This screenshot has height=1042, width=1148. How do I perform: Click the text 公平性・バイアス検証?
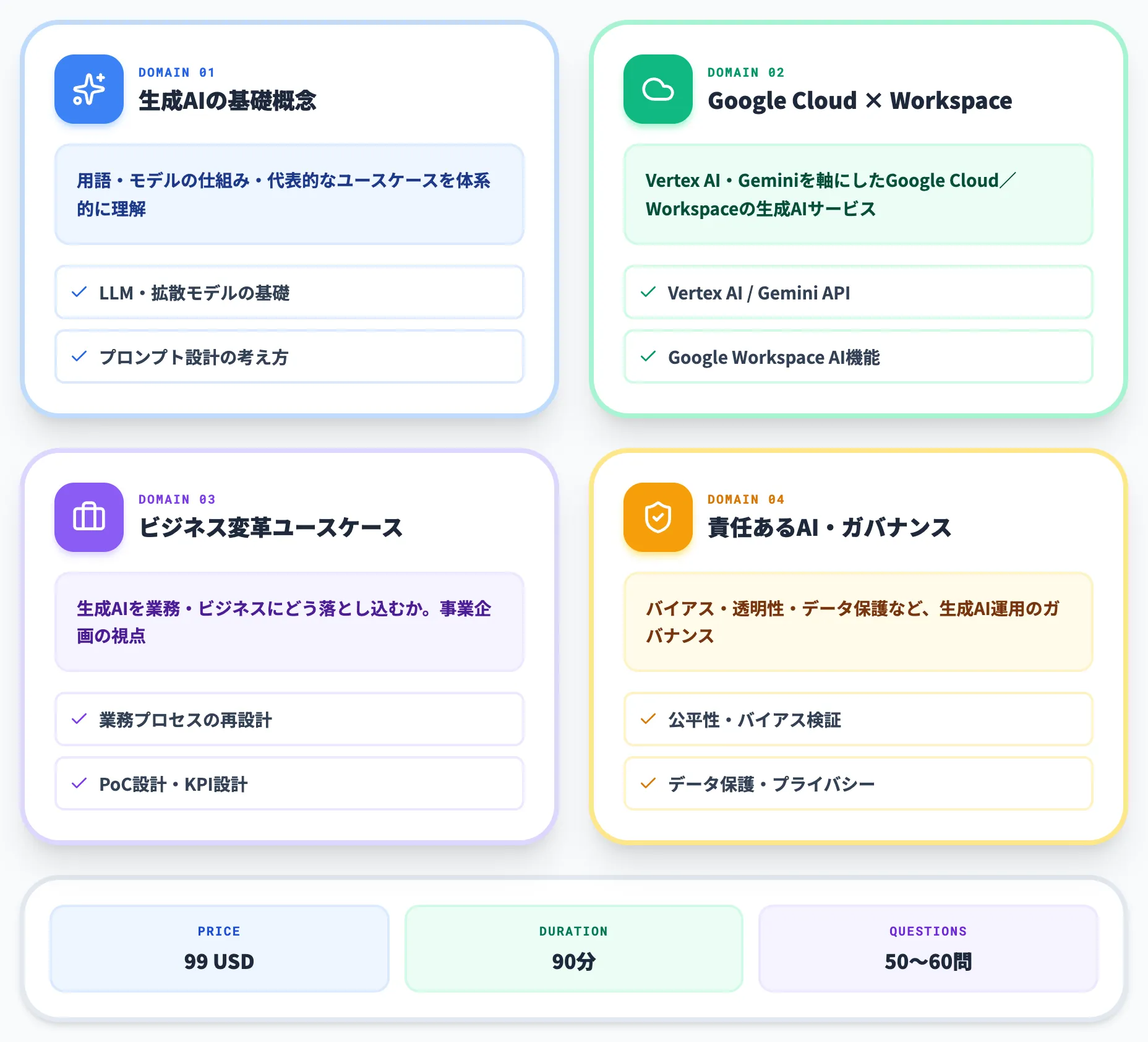point(755,720)
